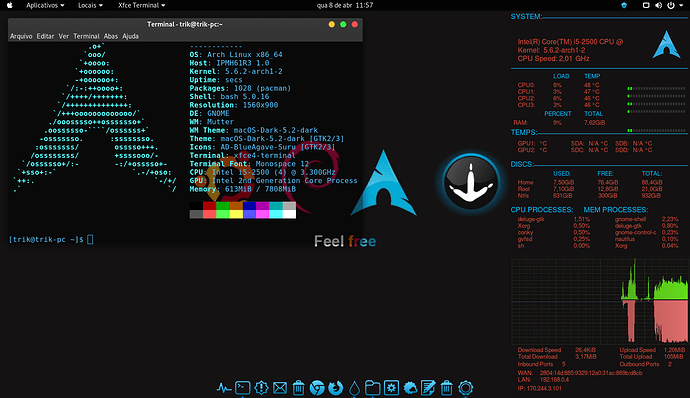This screenshot has width=690, height=398.
Task: Maximize Terminal with the green button
Action: pyautogui.click(x=343, y=24)
